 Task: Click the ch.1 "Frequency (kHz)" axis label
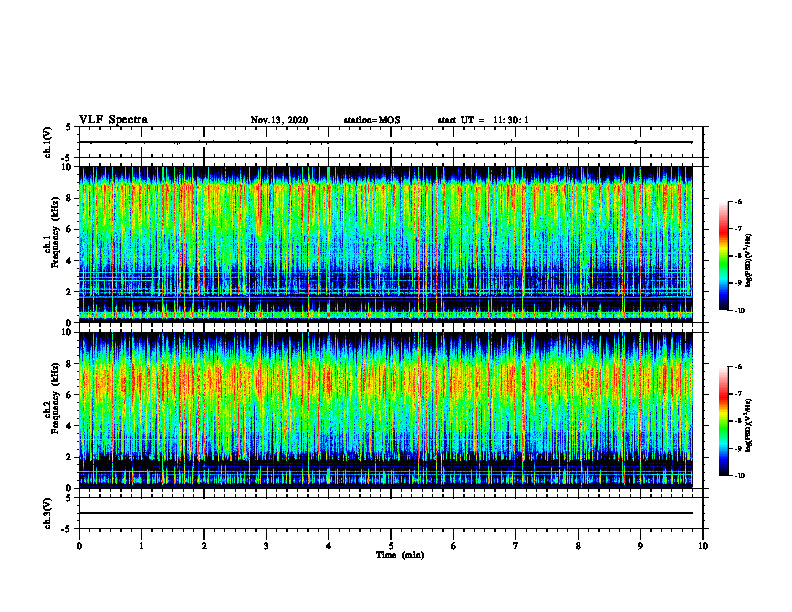coord(56,233)
